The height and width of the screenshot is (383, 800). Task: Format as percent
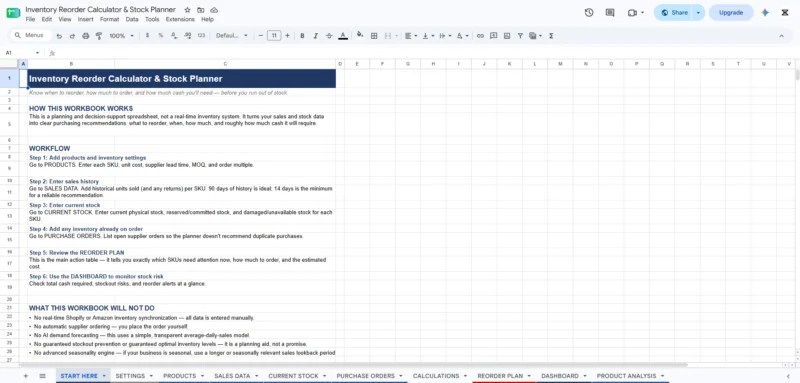(x=161, y=36)
